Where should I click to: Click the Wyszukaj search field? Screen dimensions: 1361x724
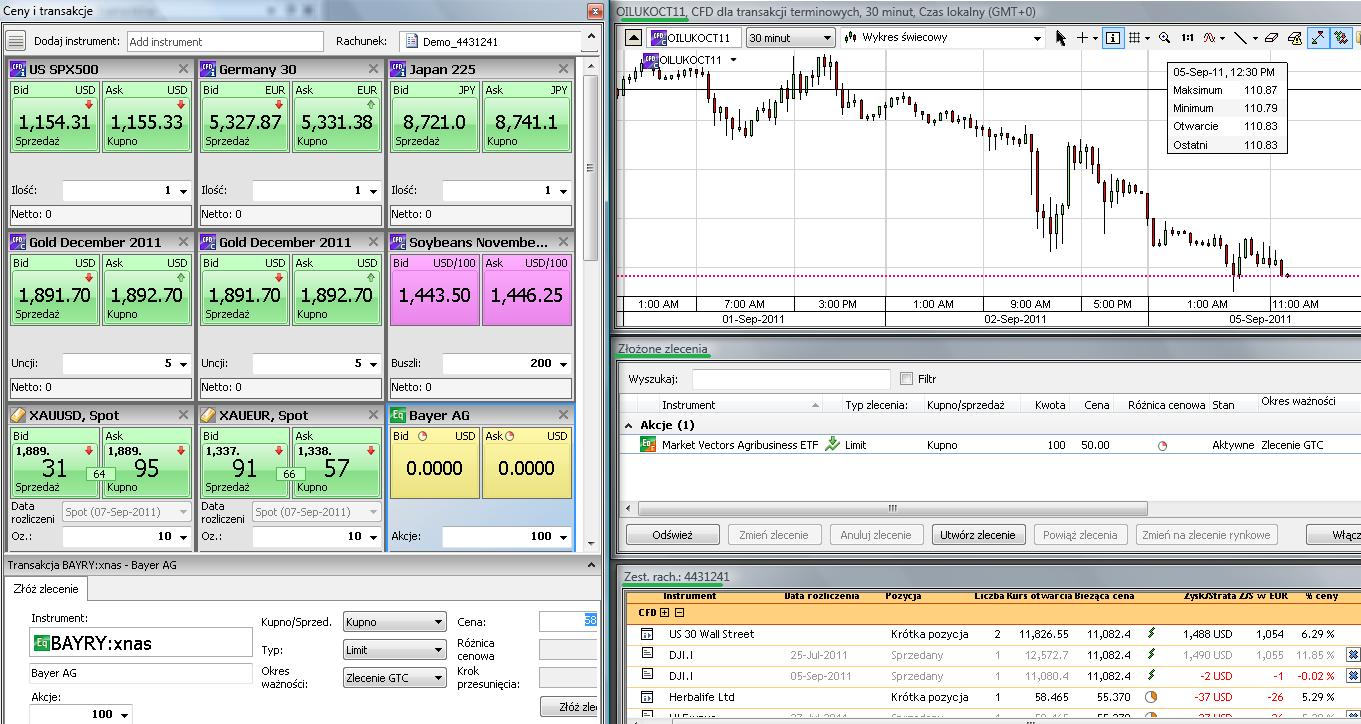pyautogui.click(x=791, y=379)
